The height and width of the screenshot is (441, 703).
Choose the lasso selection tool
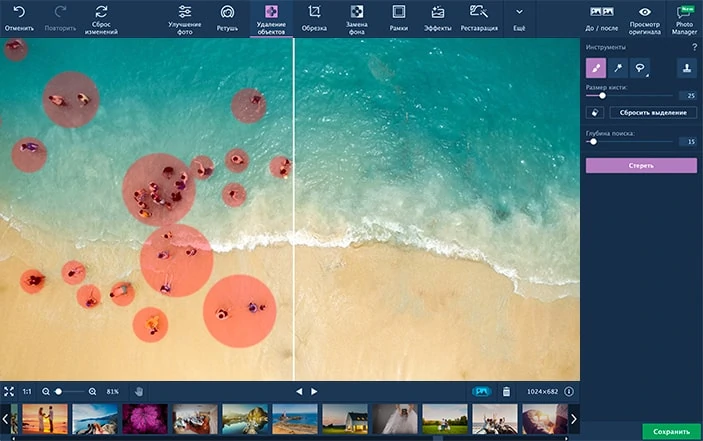coord(640,68)
